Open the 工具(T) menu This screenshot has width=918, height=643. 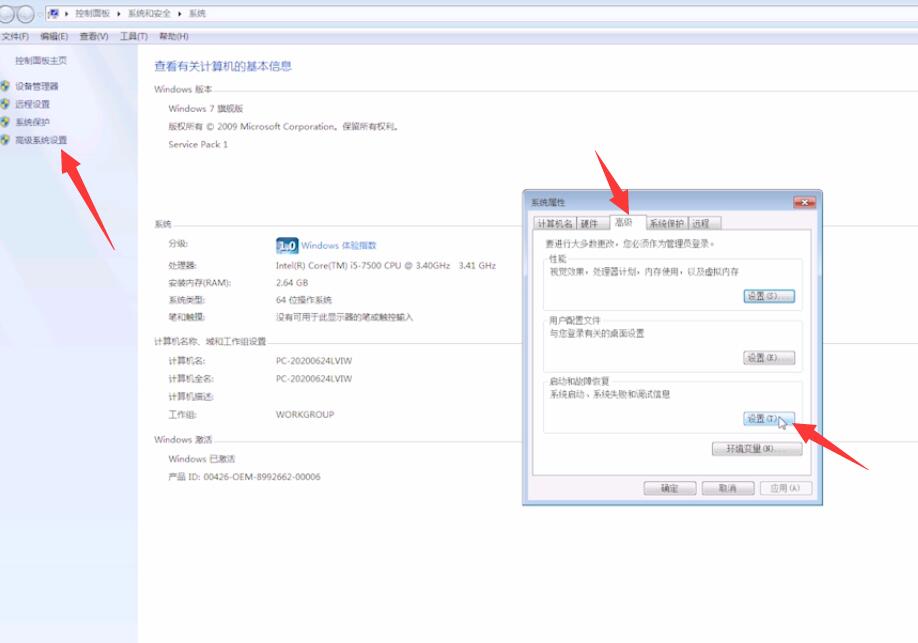133,36
